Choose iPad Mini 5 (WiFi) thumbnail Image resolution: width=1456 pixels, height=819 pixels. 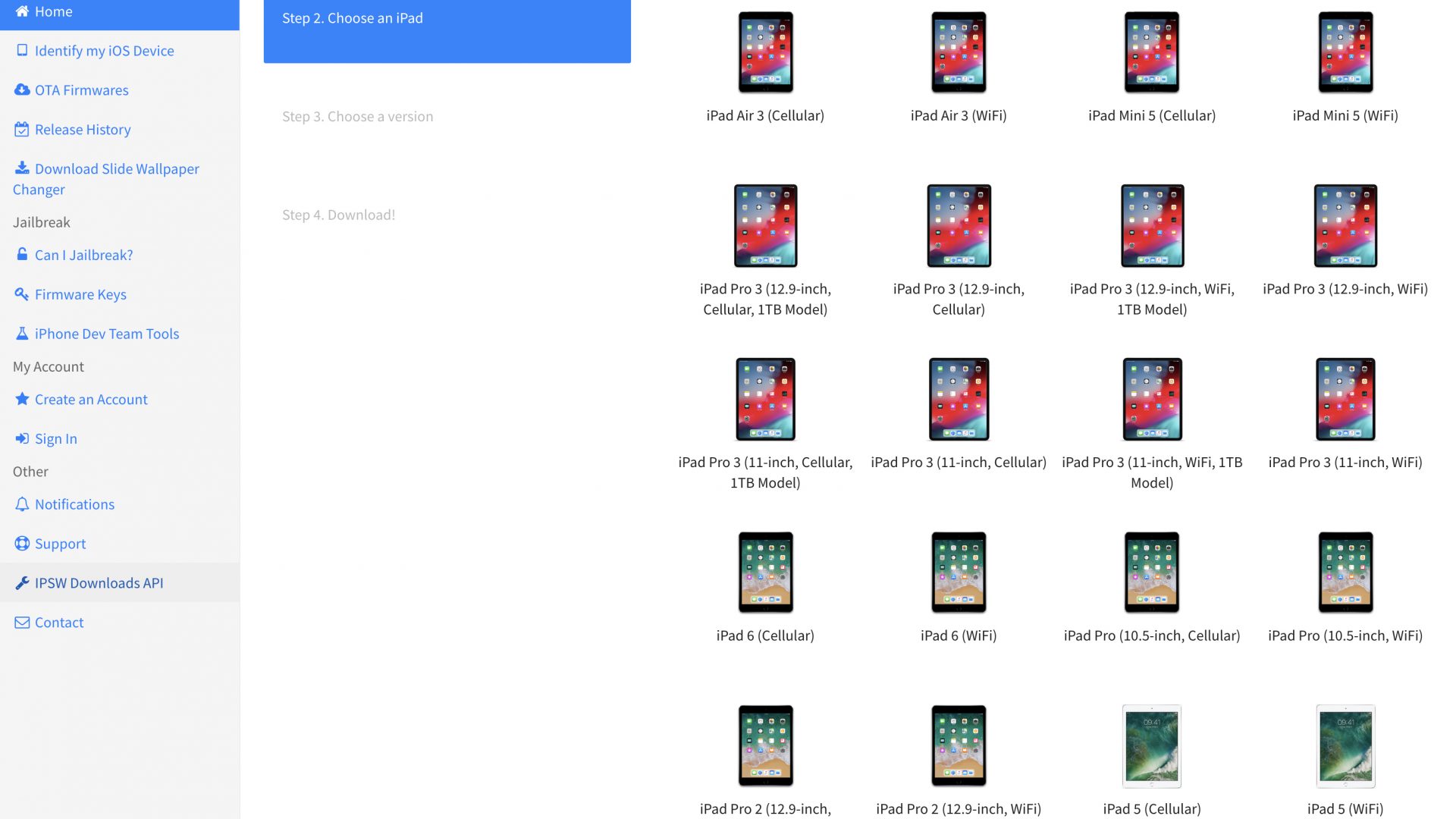(1345, 52)
